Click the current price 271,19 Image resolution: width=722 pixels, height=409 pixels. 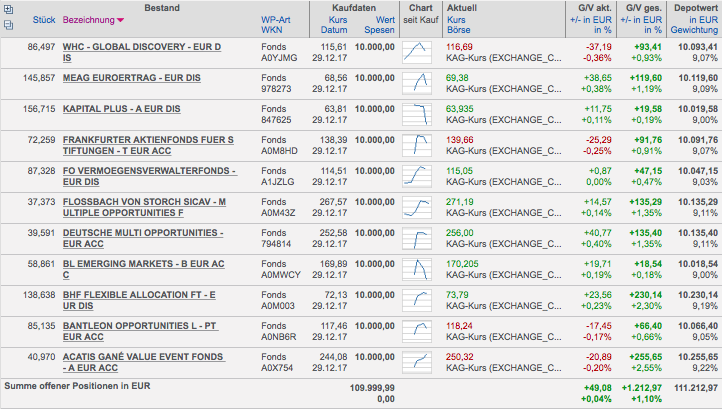(460, 202)
